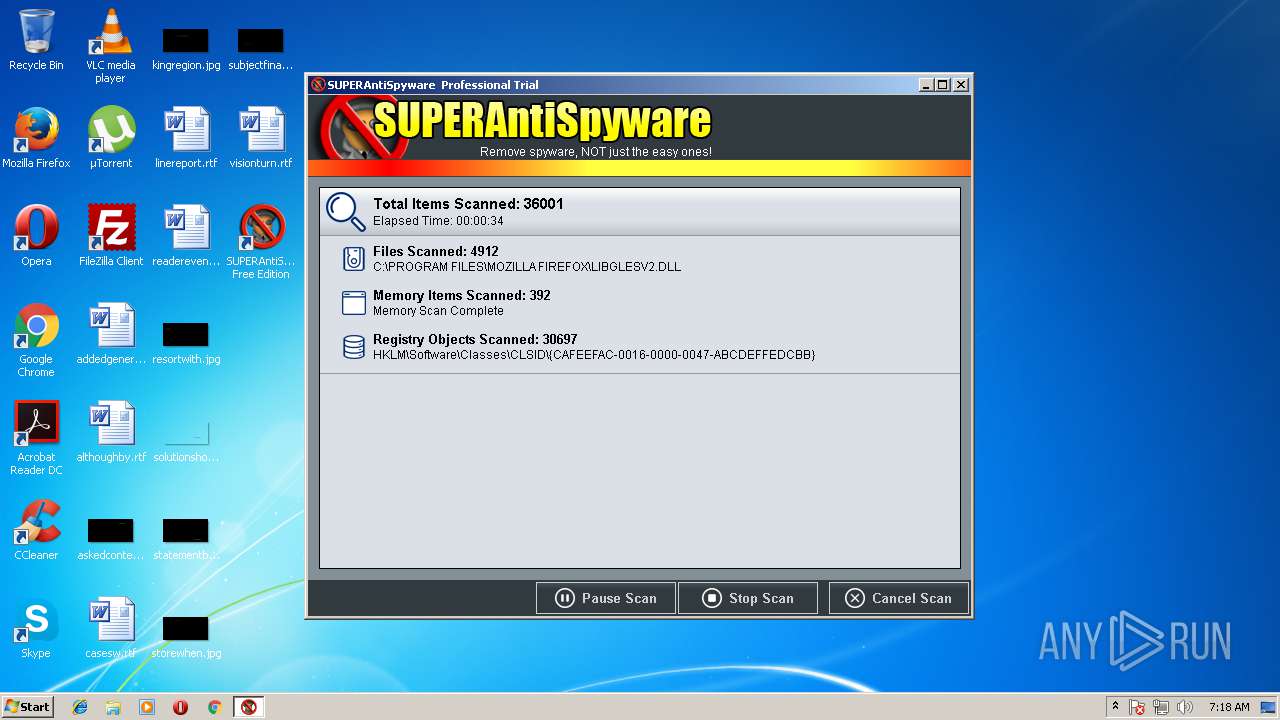Select 'Files Scanned: 4912' text
Image resolution: width=1280 pixels, height=720 pixels.
click(436, 251)
